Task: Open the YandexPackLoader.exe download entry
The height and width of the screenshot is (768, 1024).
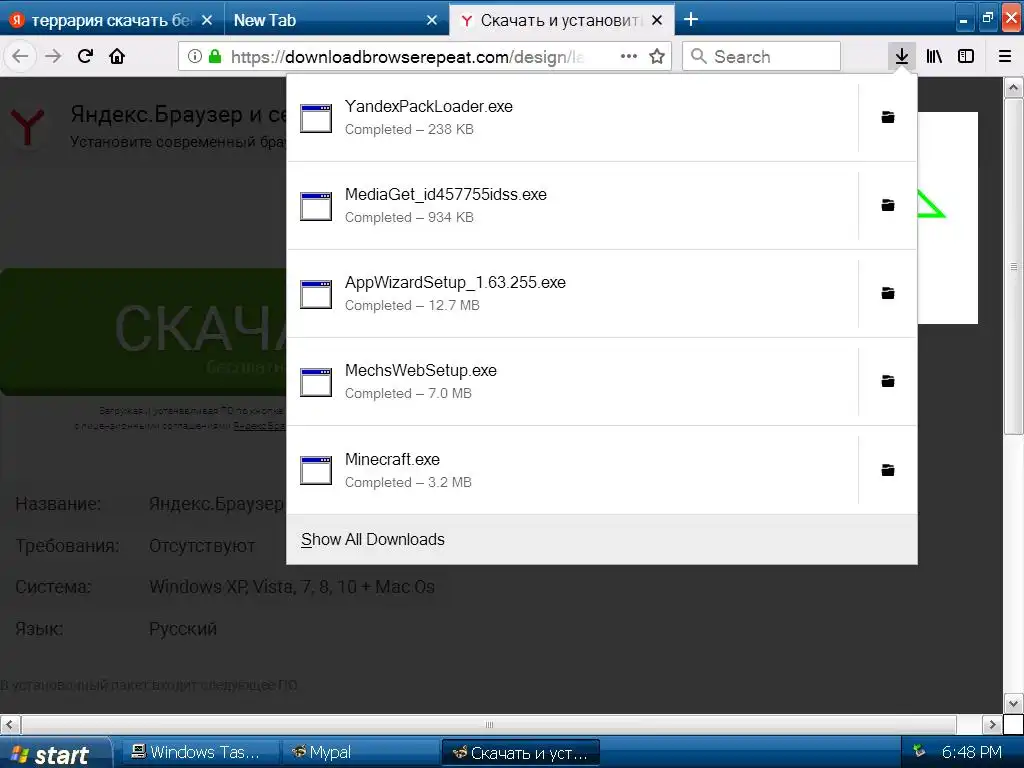Action: [572, 118]
